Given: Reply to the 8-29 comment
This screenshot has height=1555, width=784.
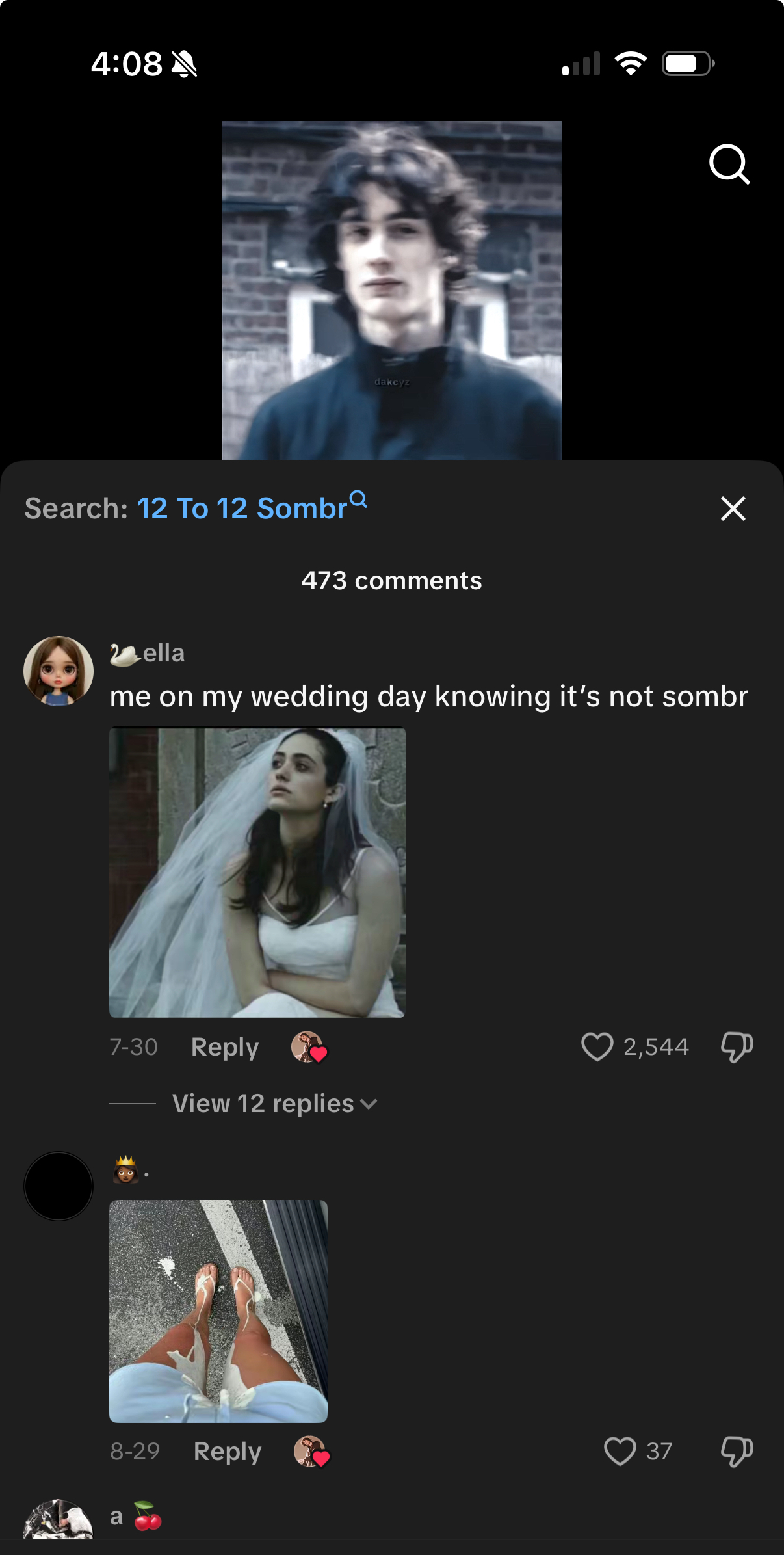Looking at the screenshot, I should point(228,1452).
